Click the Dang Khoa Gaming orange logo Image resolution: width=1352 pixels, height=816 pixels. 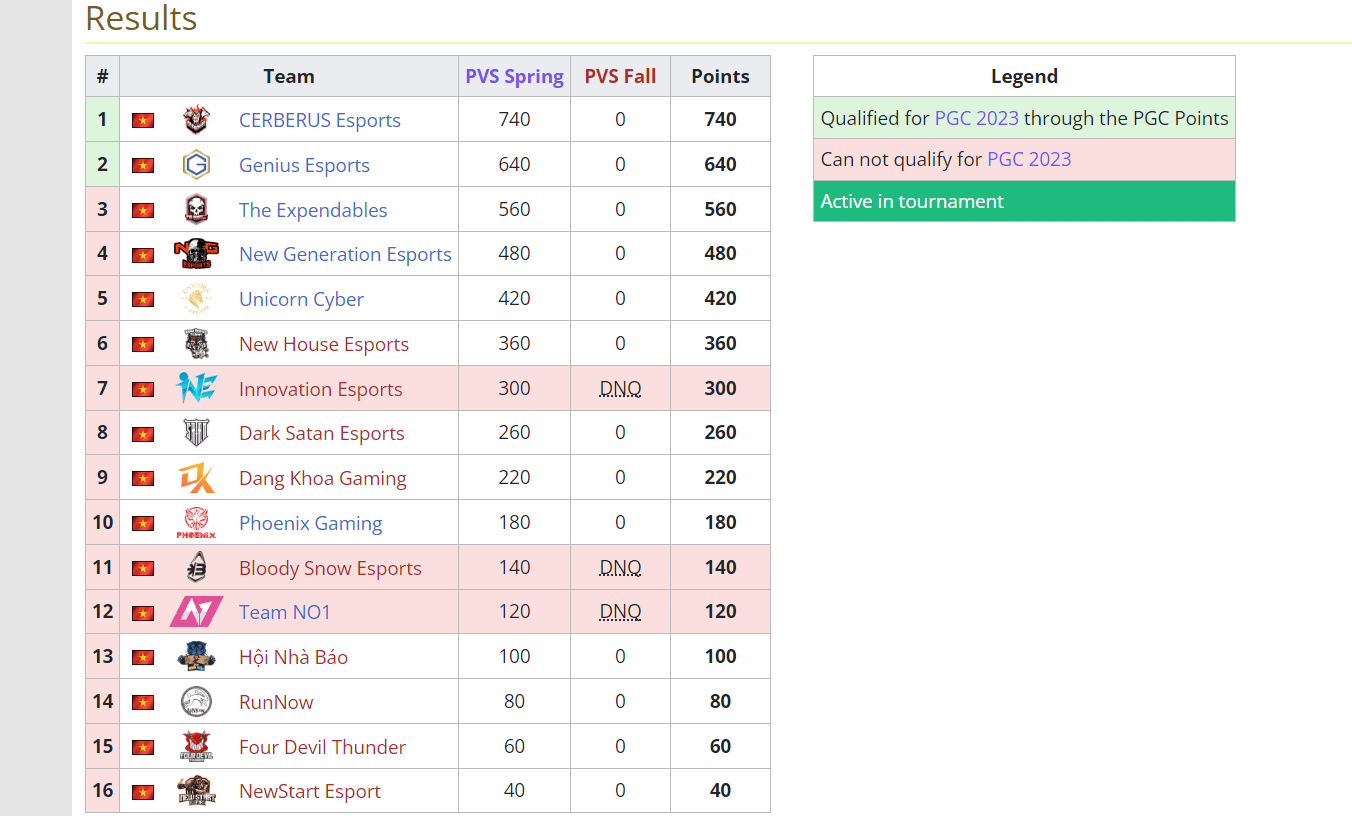(x=196, y=478)
